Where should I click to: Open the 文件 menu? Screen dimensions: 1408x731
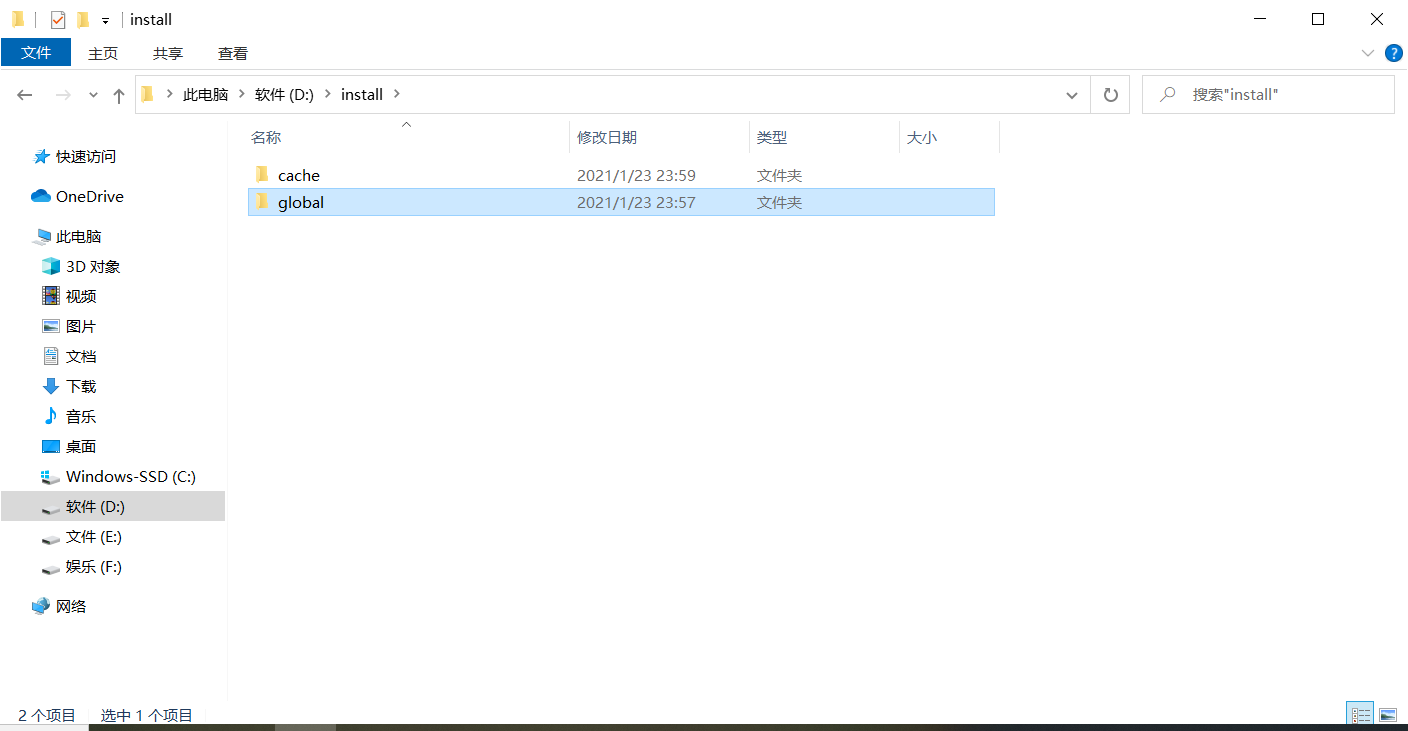(36, 53)
